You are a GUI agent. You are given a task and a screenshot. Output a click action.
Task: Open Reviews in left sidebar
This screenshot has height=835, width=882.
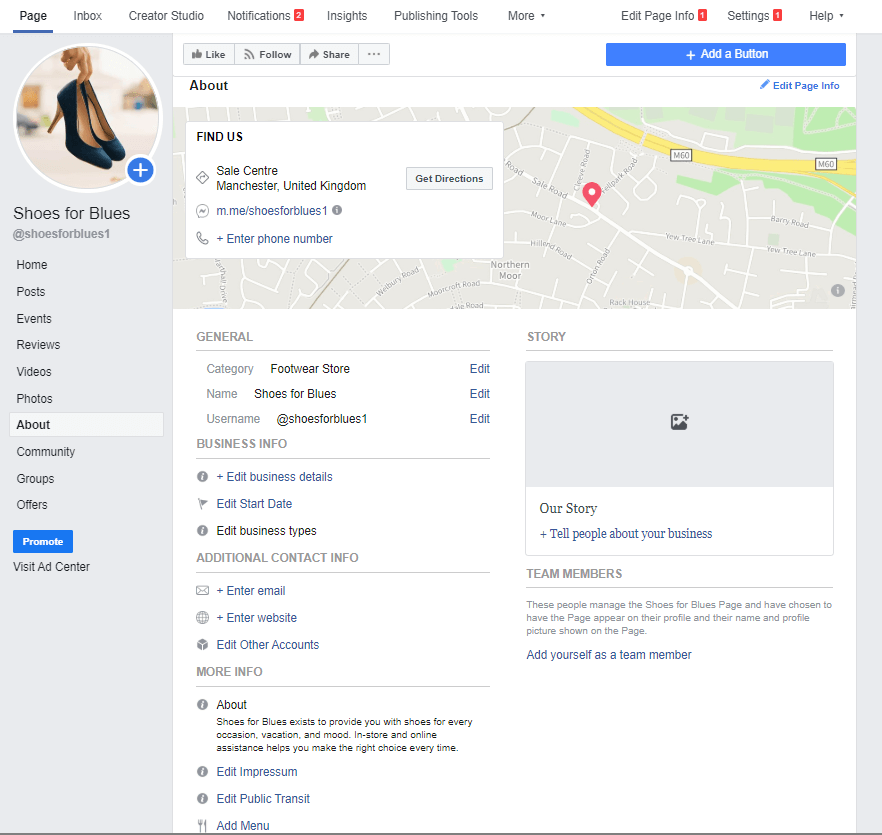click(x=38, y=344)
